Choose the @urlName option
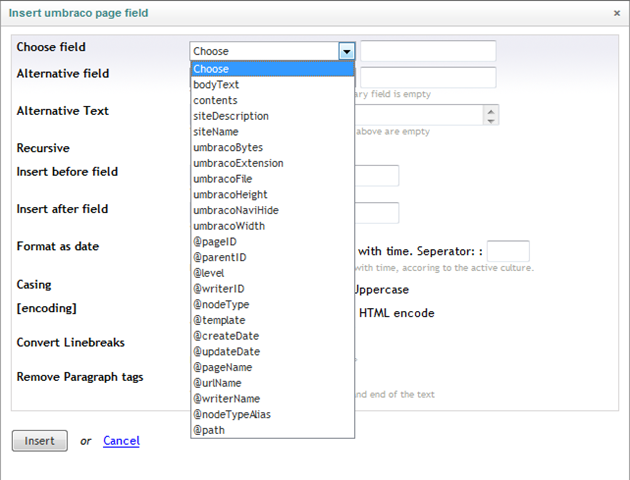Screen dimensions: 630x480 click(x=272, y=382)
